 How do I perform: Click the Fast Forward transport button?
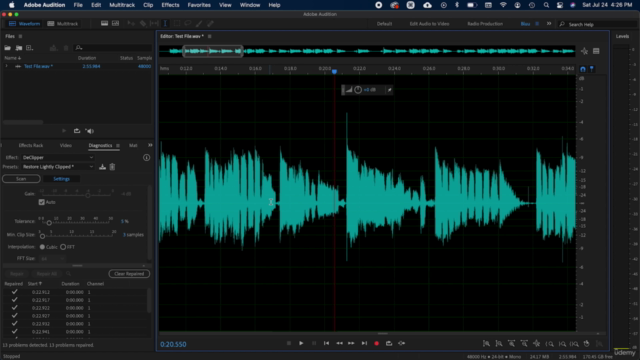tap(351, 343)
